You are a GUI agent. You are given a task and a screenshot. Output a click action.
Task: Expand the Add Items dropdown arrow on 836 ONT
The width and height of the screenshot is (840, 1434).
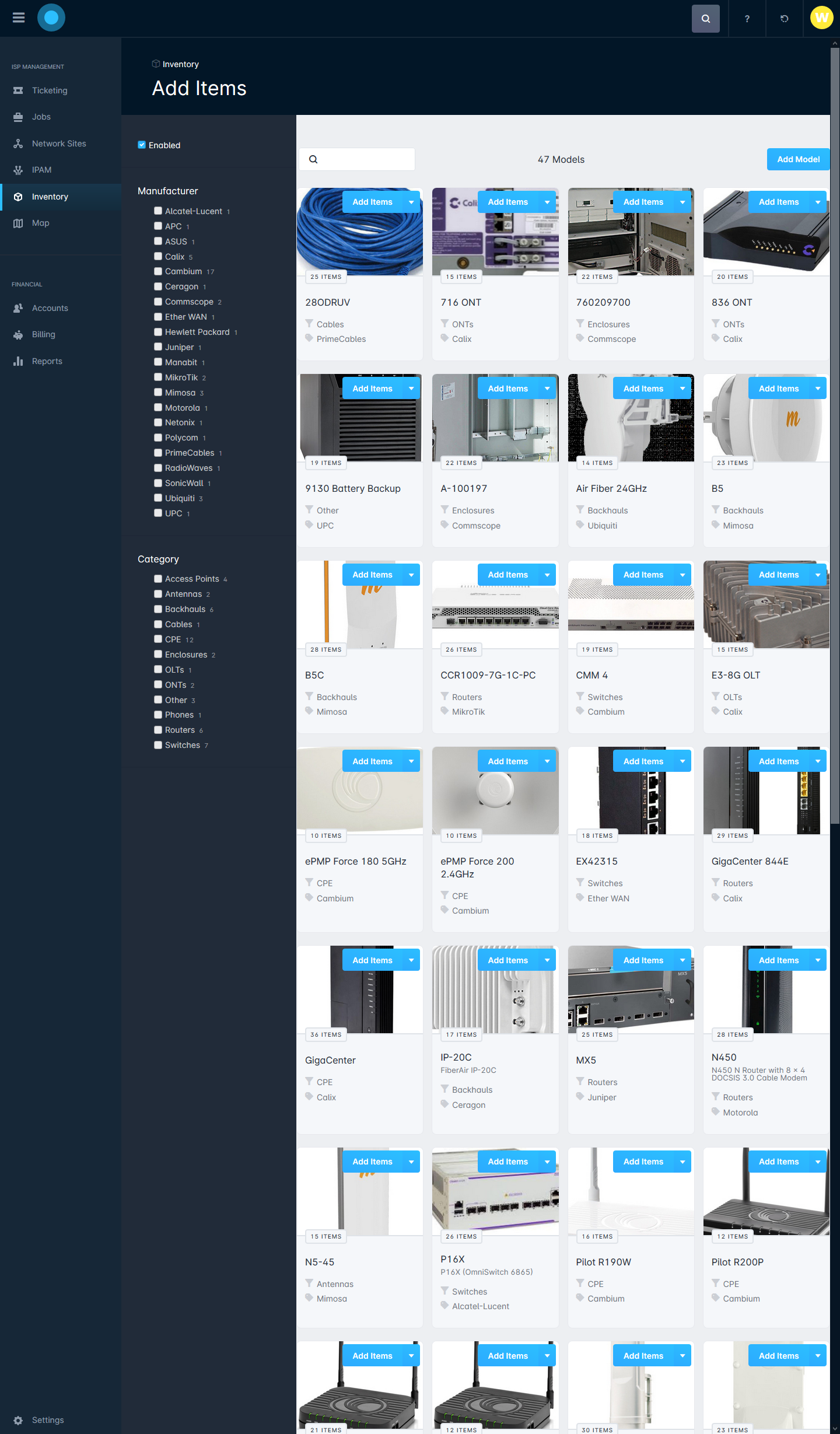click(818, 202)
